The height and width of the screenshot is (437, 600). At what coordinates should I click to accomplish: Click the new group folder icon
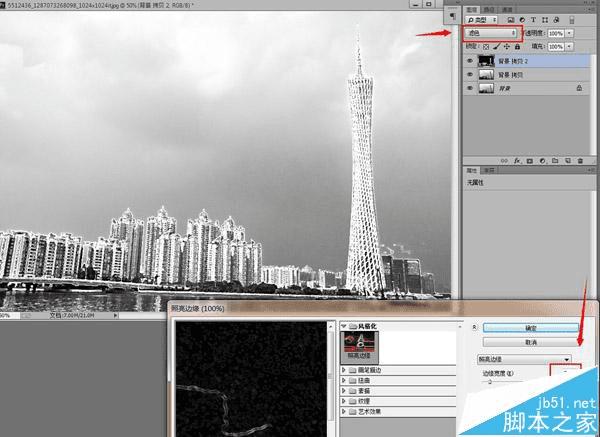[x=556, y=159]
